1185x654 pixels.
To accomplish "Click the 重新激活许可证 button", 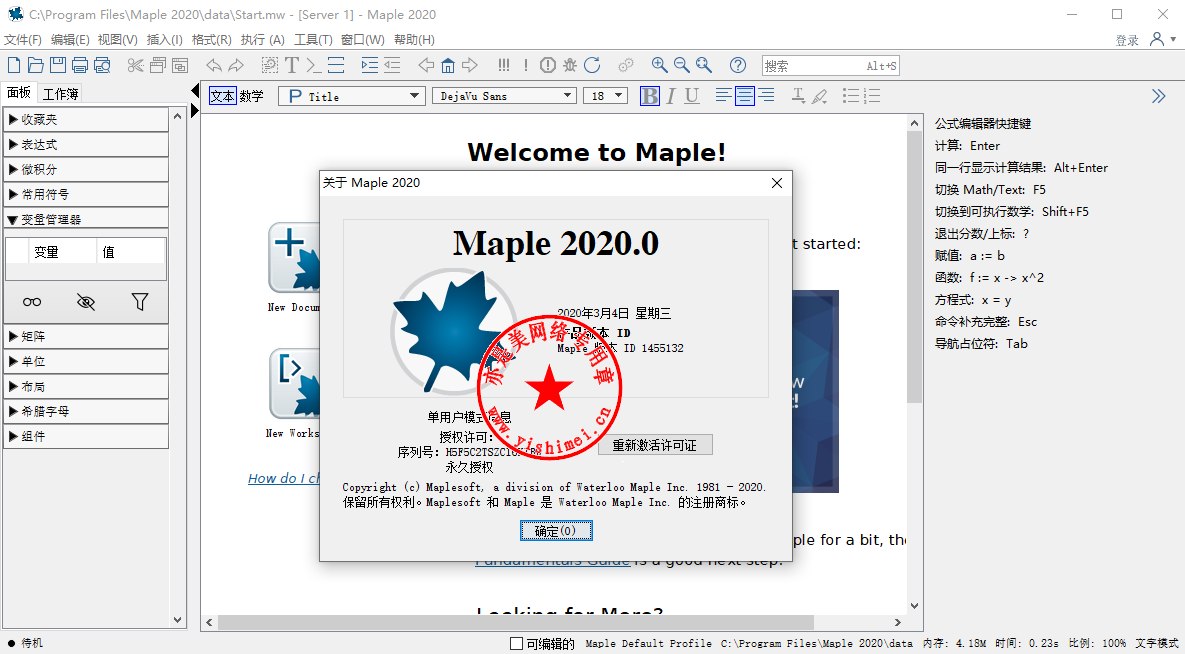I will click(655, 445).
